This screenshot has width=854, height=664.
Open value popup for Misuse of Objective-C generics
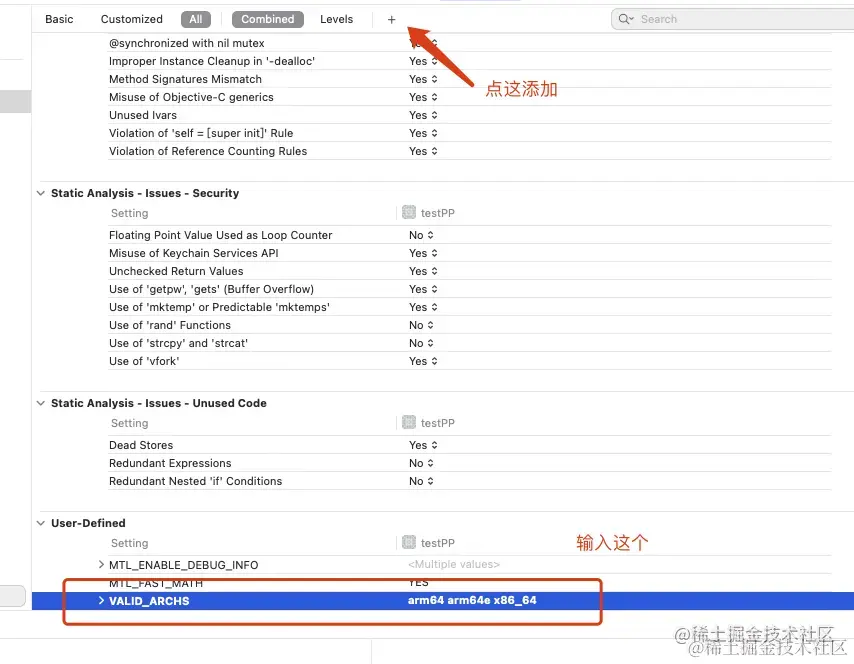[423, 97]
